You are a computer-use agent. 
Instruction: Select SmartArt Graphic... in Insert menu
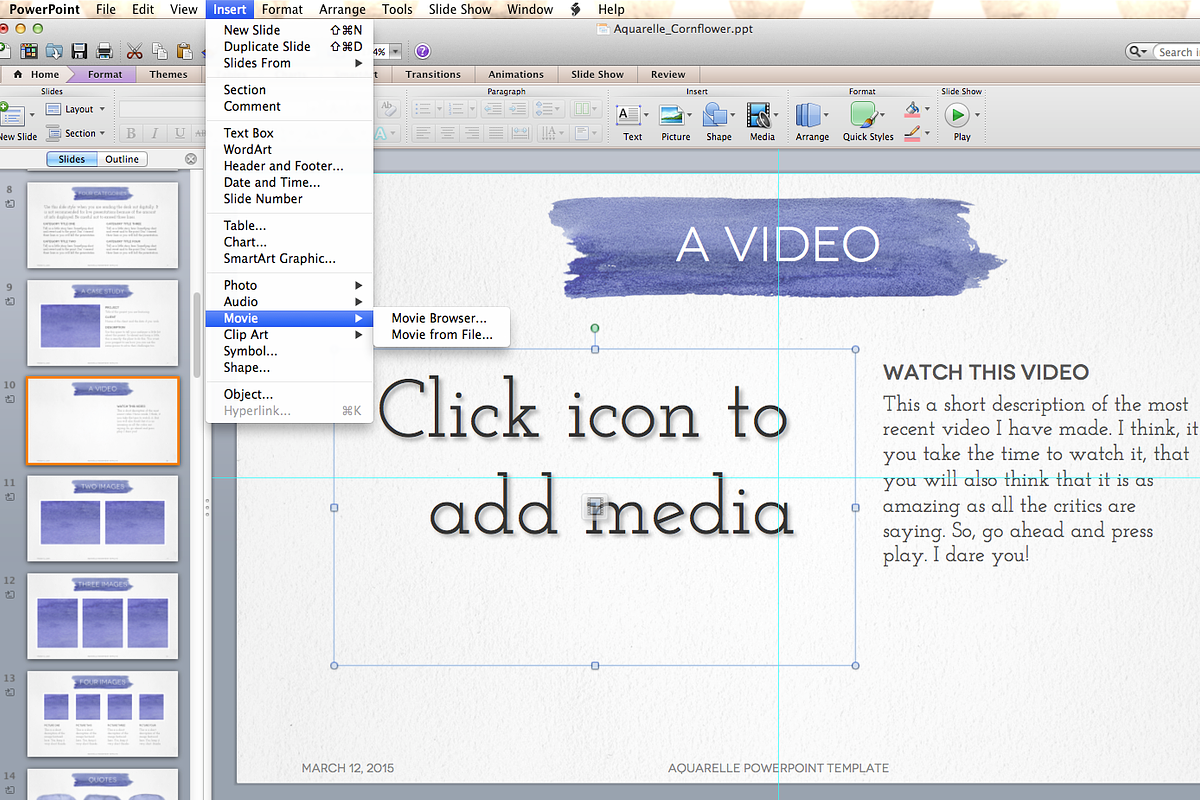[x=280, y=259]
